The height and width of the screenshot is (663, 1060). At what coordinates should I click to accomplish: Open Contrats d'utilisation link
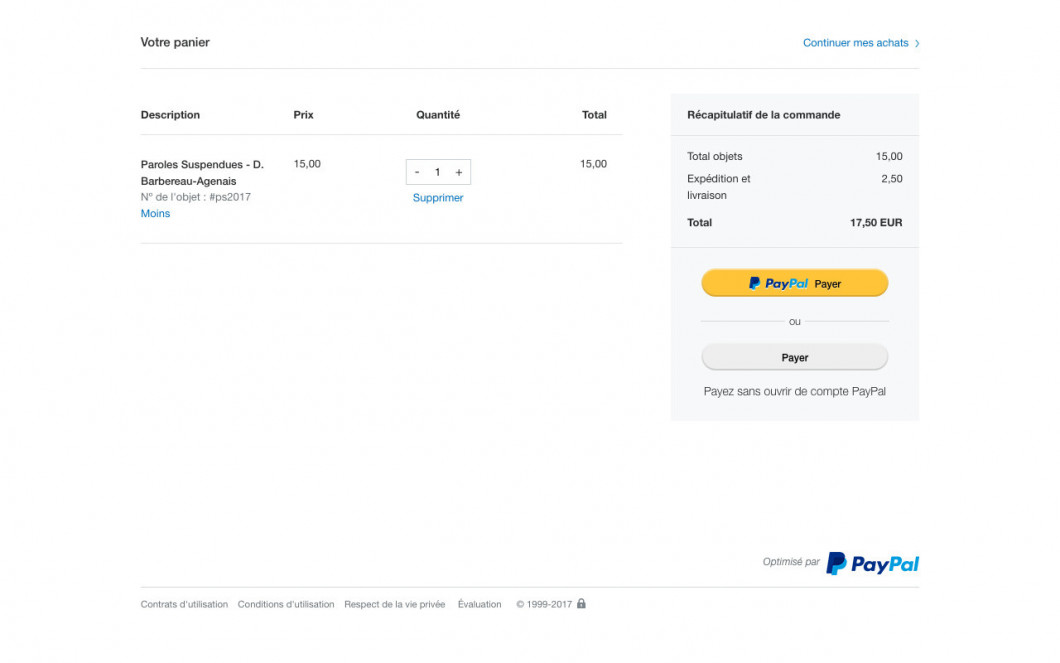pyautogui.click(x=184, y=604)
